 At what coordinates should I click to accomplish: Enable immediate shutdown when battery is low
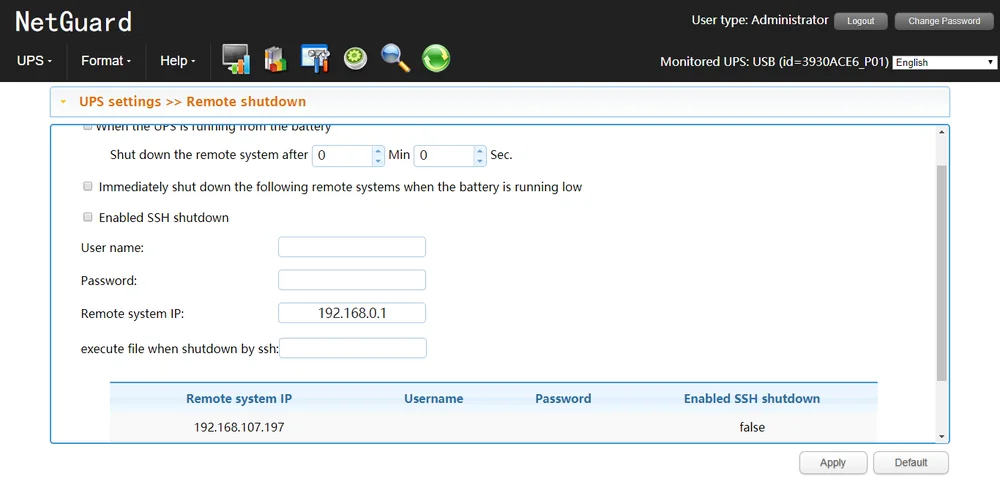click(88, 187)
